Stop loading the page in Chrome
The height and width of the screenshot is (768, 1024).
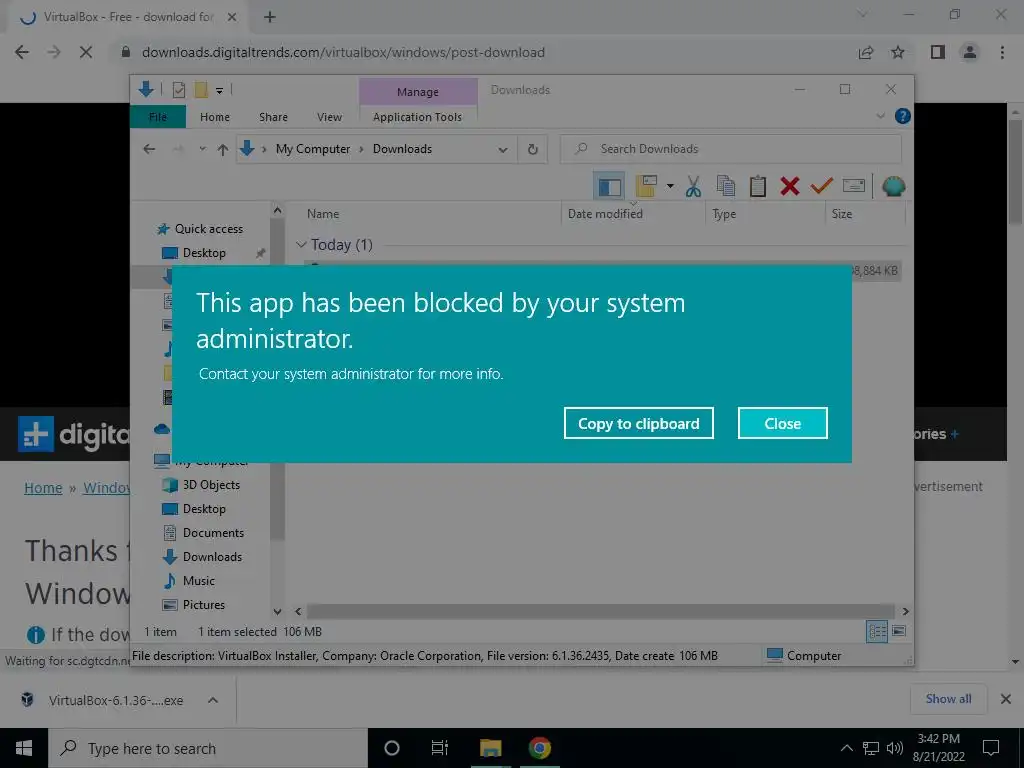coord(86,52)
